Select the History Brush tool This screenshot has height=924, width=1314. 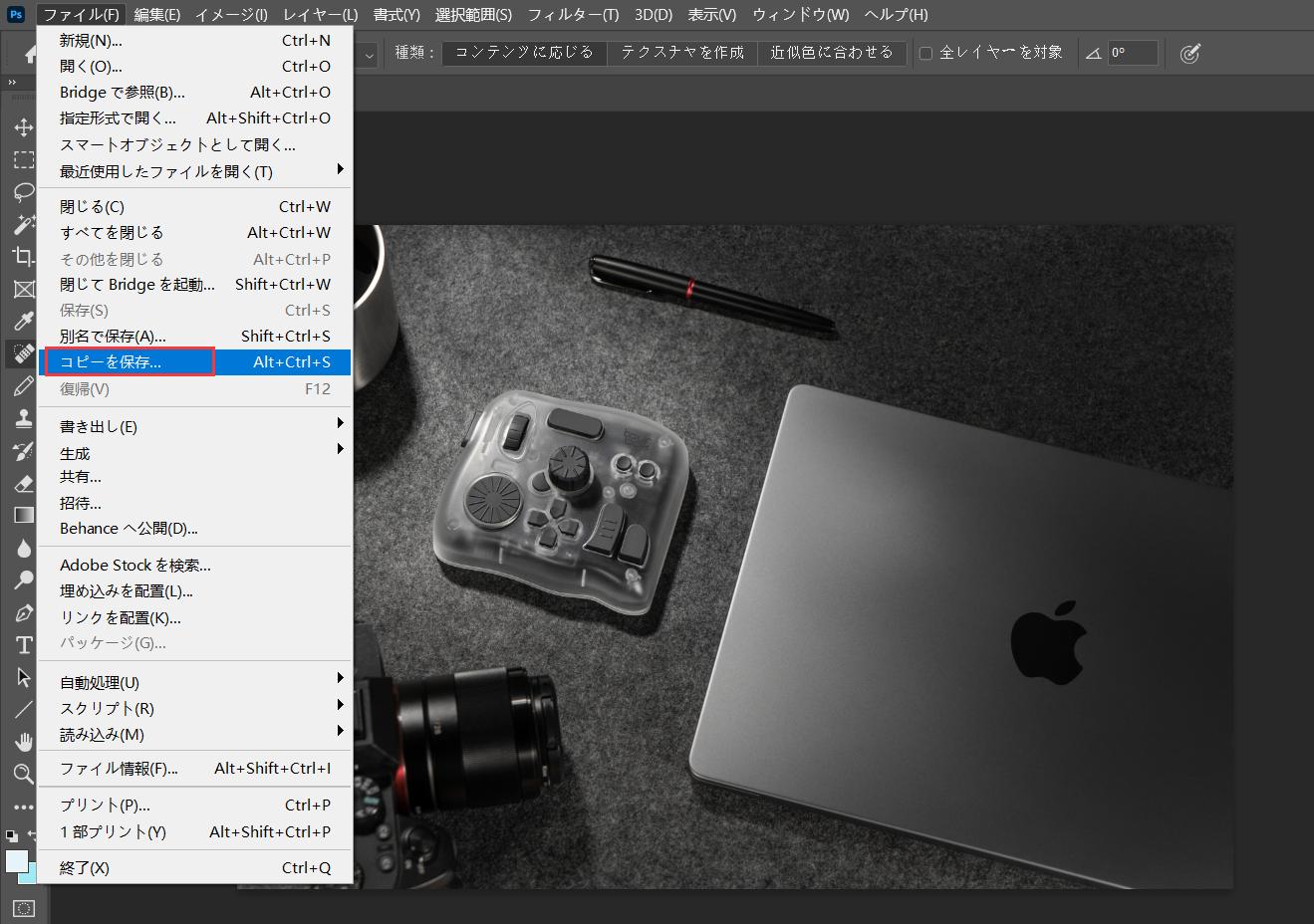click(x=23, y=451)
